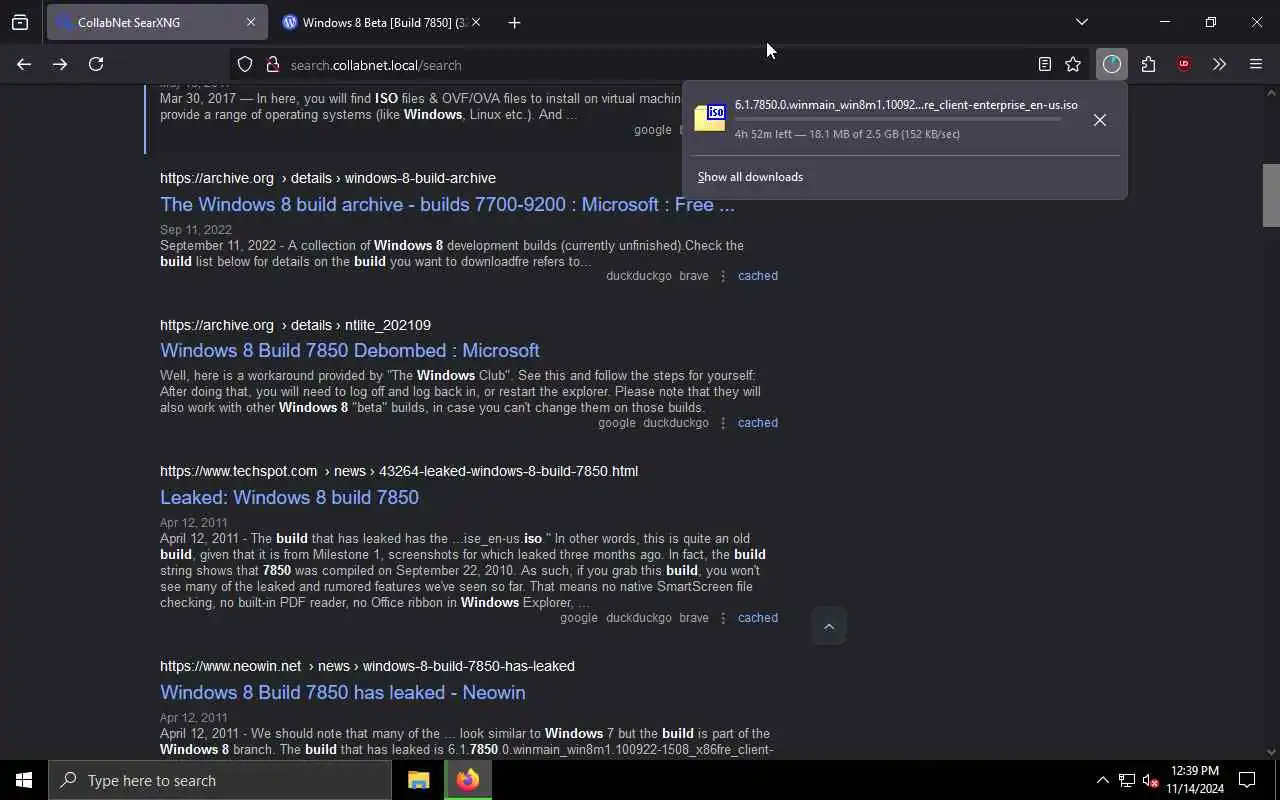Open Windows 8 Build 7850 has leaked - Neowin

click(342, 693)
